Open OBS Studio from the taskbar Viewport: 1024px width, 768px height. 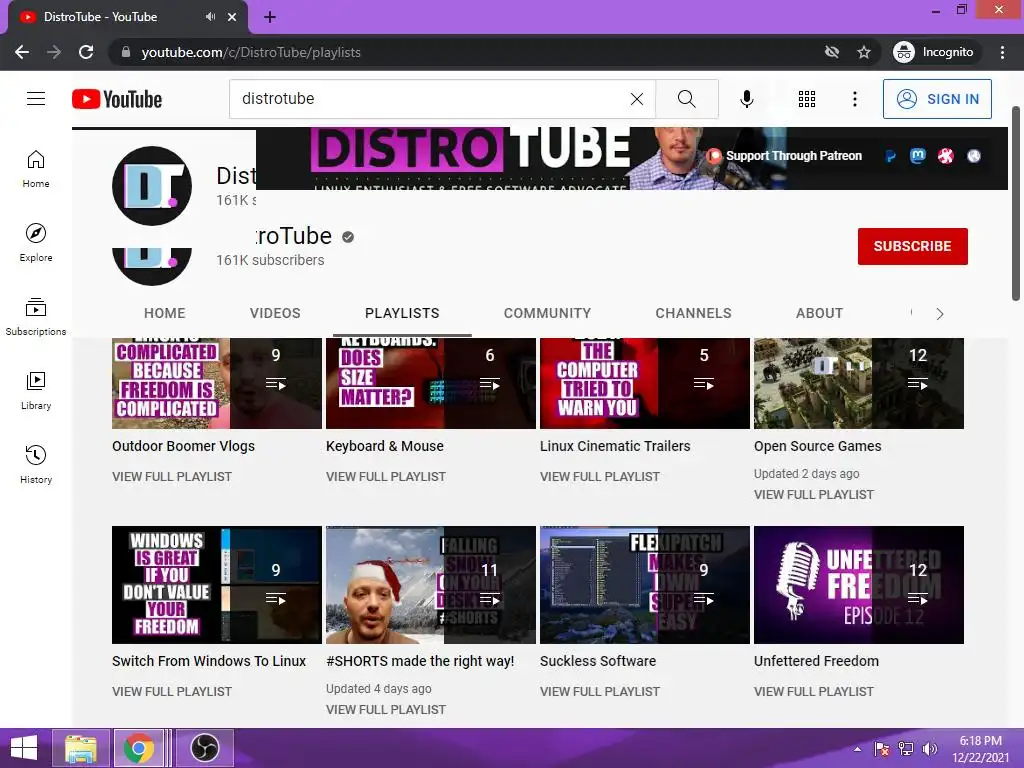[204, 748]
